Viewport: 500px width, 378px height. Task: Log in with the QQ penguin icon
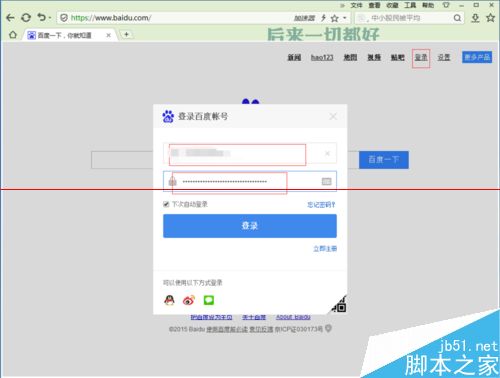click(x=169, y=300)
